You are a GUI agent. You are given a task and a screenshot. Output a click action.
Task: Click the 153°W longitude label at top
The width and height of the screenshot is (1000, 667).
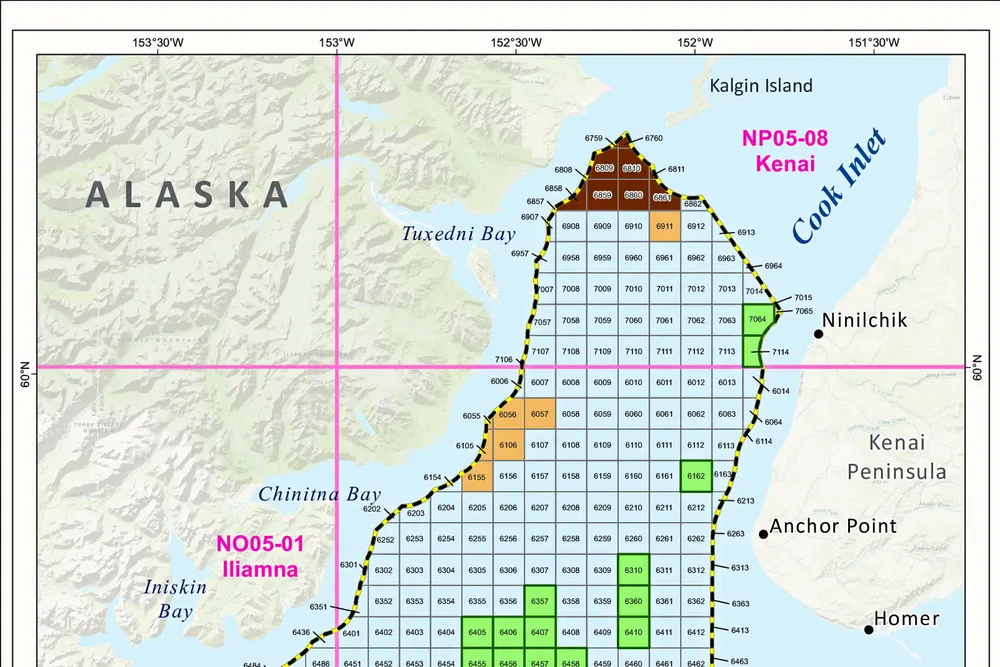[x=337, y=42]
